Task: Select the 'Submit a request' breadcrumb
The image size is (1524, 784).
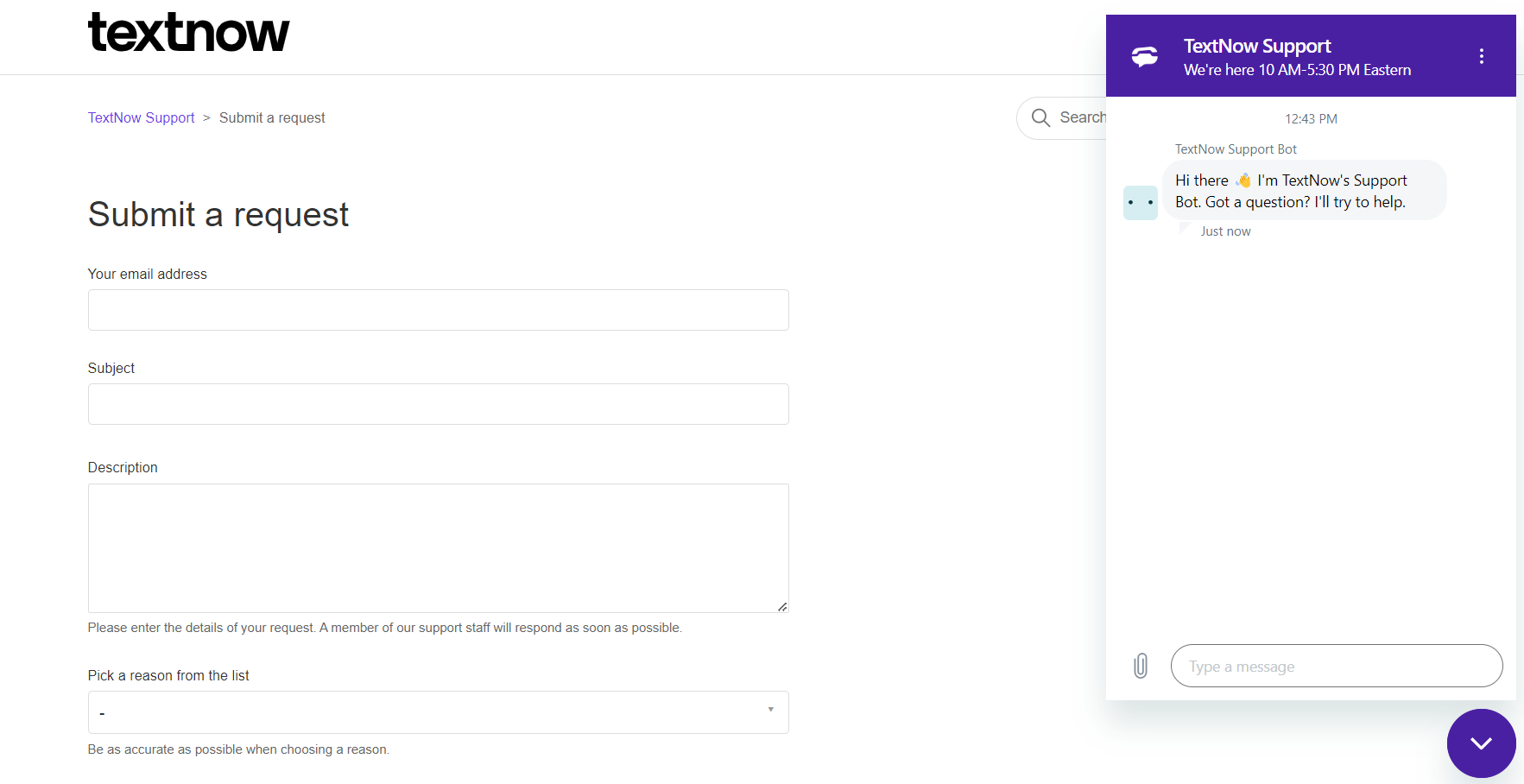Action: point(272,117)
